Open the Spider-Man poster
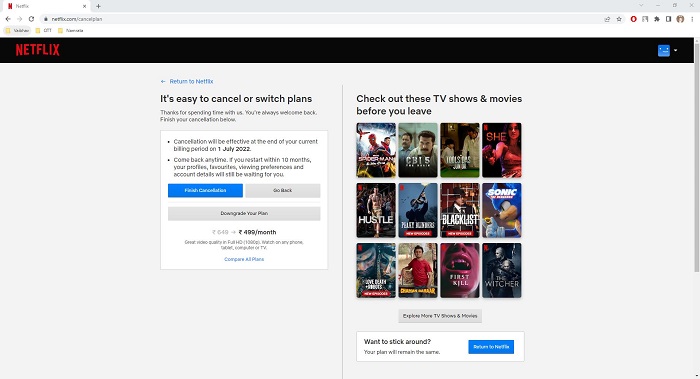Image resolution: width=700 pixels, height=379 pixels. (376, 150)
